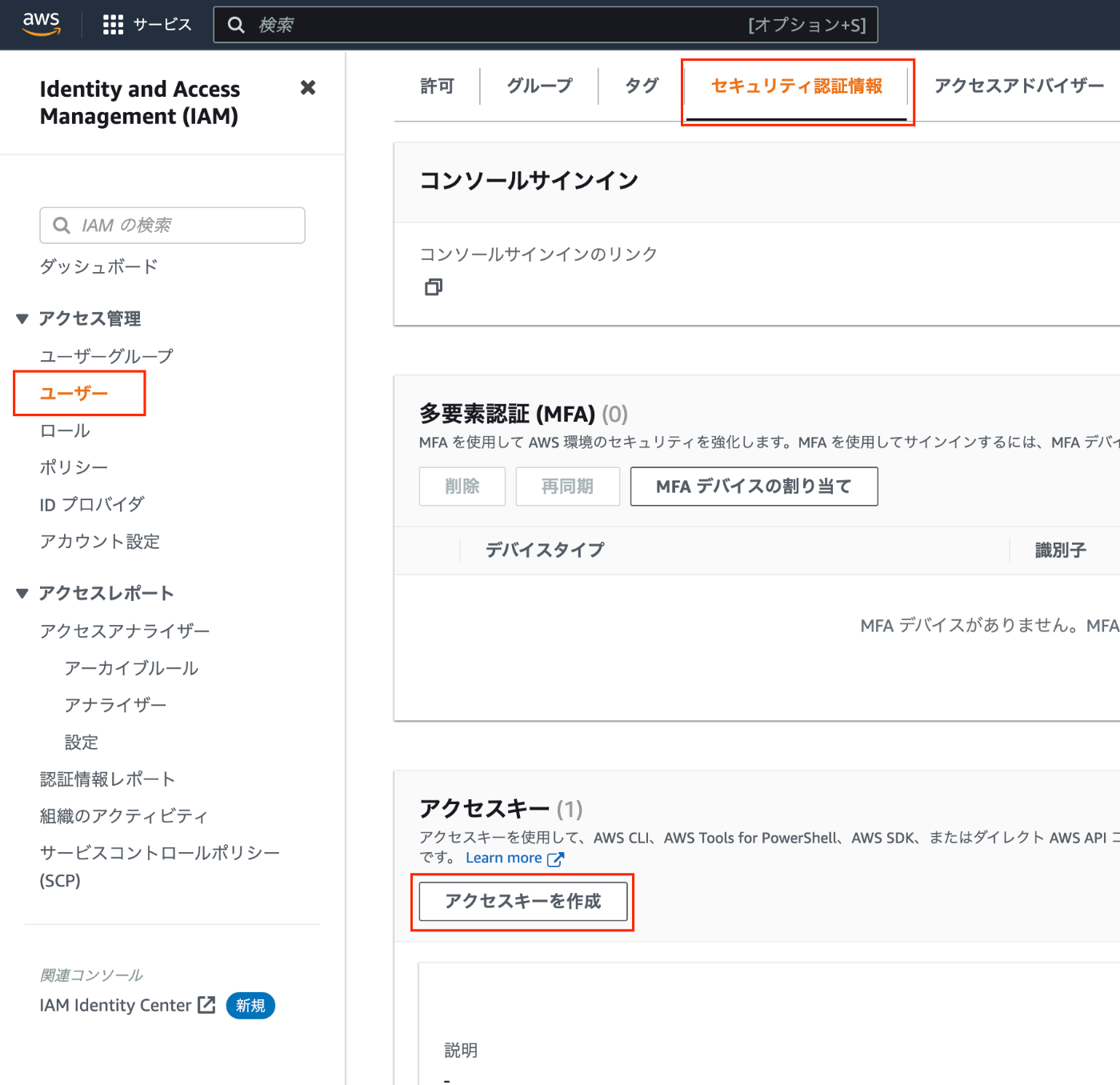Image resolution: width=1120 pixels, height=1085 pixels.
Task: Click the 多要素認証 (MFA) heading
Action: [x=523, y=414]
